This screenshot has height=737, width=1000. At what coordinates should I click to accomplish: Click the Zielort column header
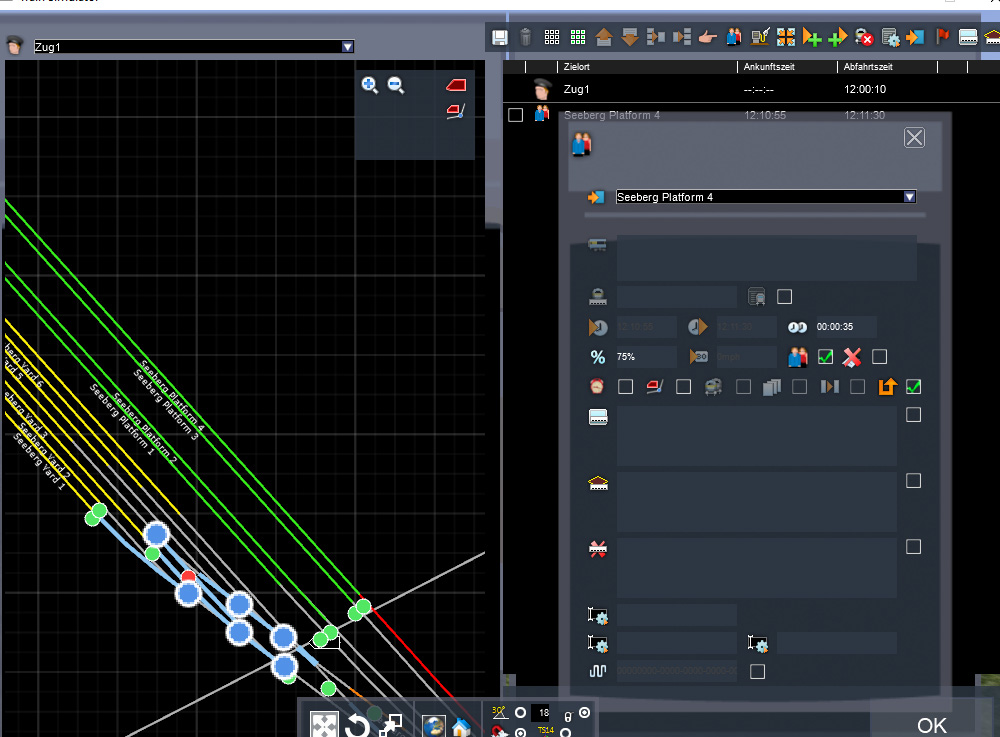(577, 66)
